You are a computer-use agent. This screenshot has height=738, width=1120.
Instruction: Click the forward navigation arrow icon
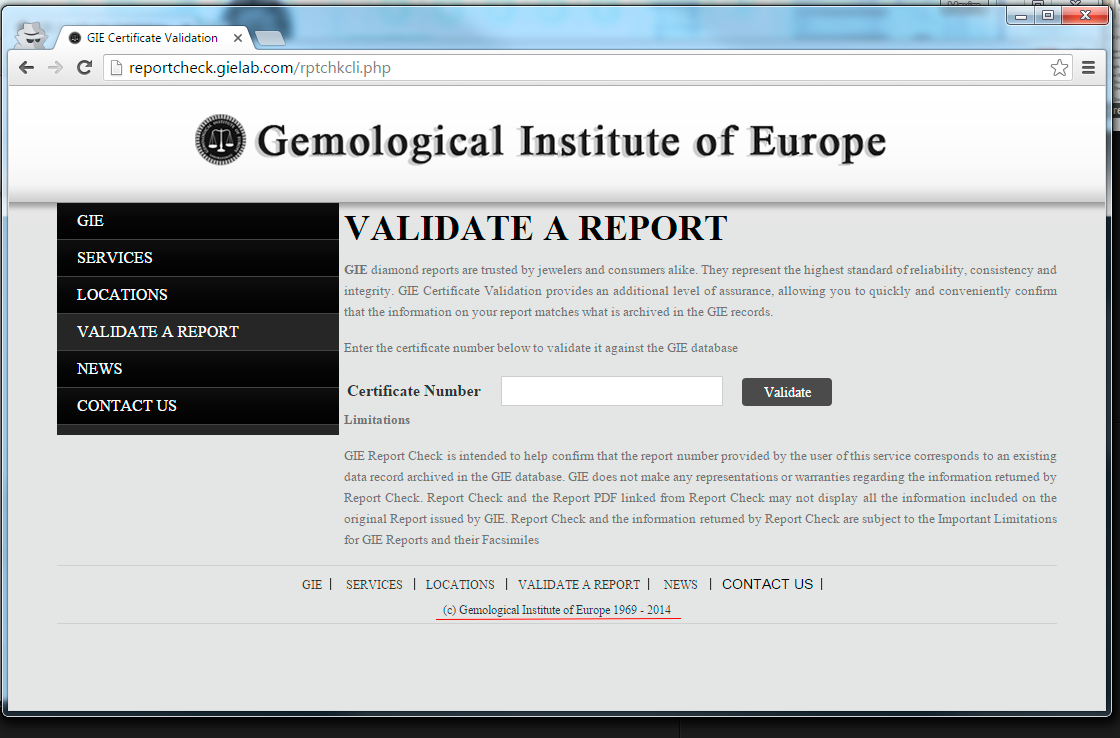pyautogui.click(x=56, y=67)
